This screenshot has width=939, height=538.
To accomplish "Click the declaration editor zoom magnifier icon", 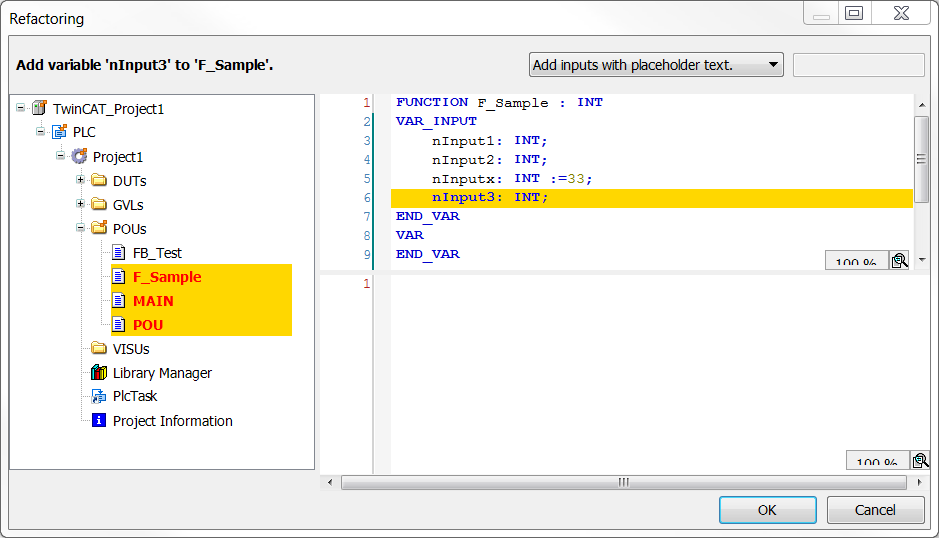I will pyautogui.click(x=899, y=261).
